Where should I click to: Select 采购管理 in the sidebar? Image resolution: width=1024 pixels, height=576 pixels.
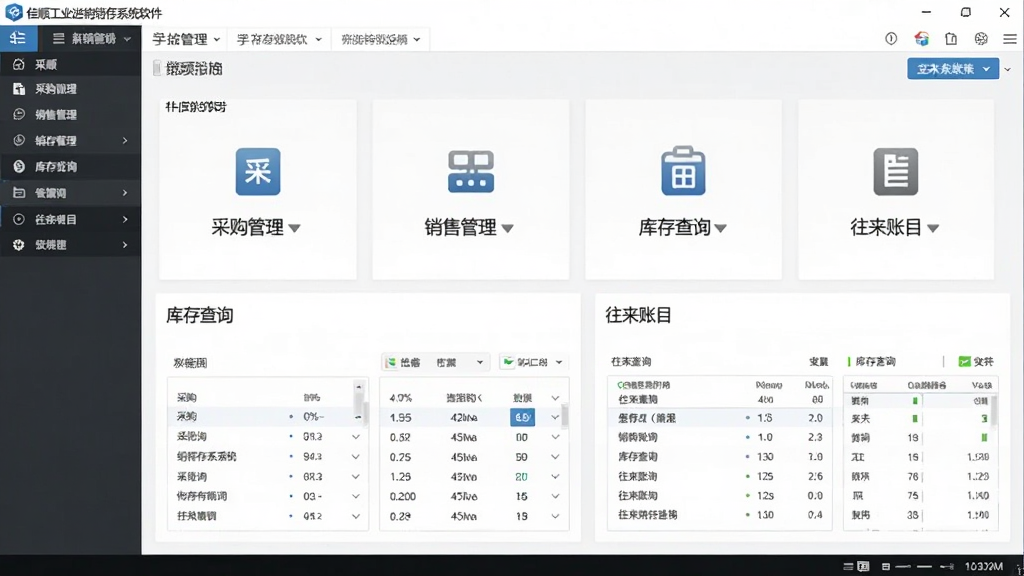[x=71, y=89]
